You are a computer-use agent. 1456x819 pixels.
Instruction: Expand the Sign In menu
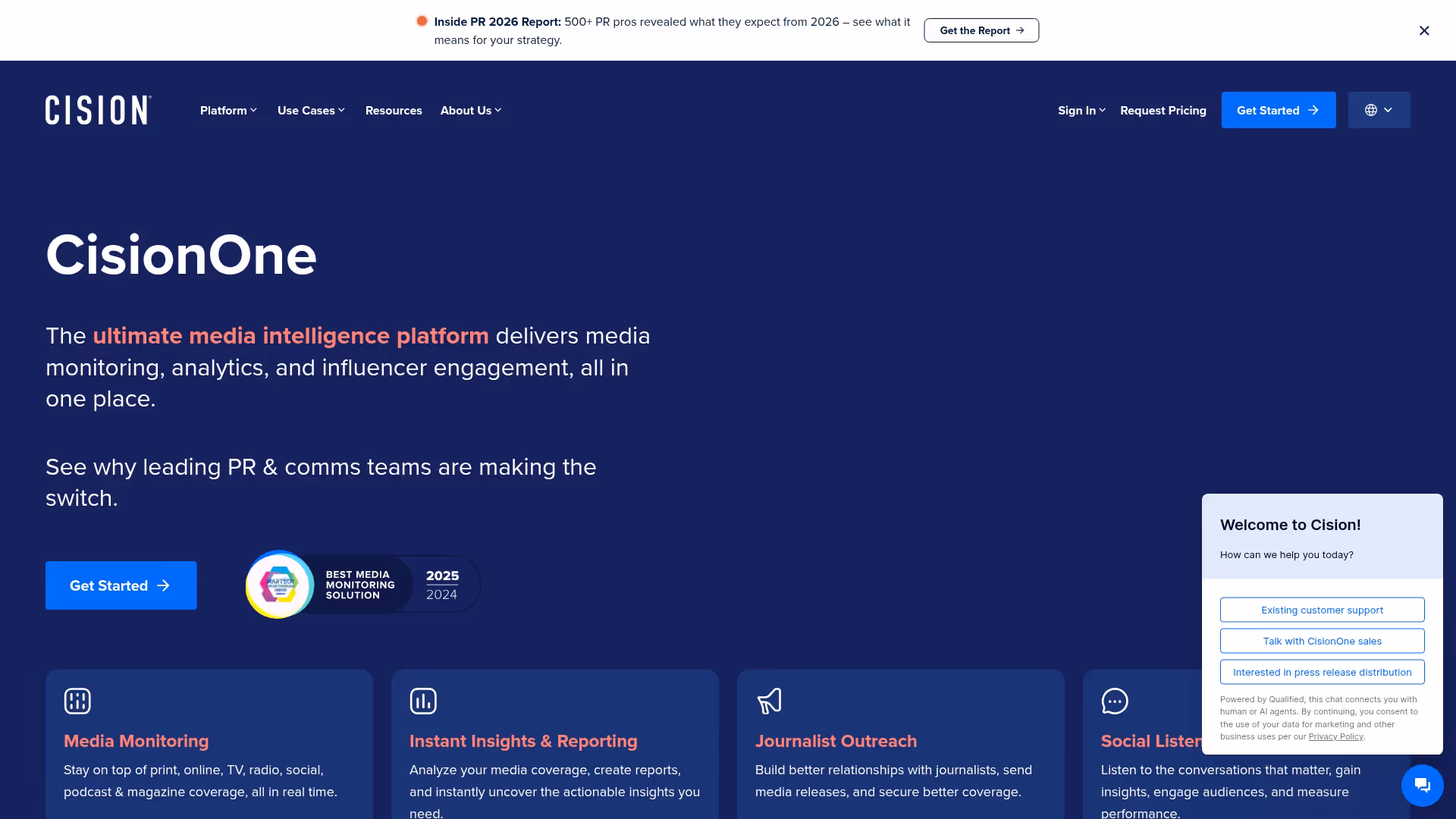pyautogui.click(x=1081, y=111)
